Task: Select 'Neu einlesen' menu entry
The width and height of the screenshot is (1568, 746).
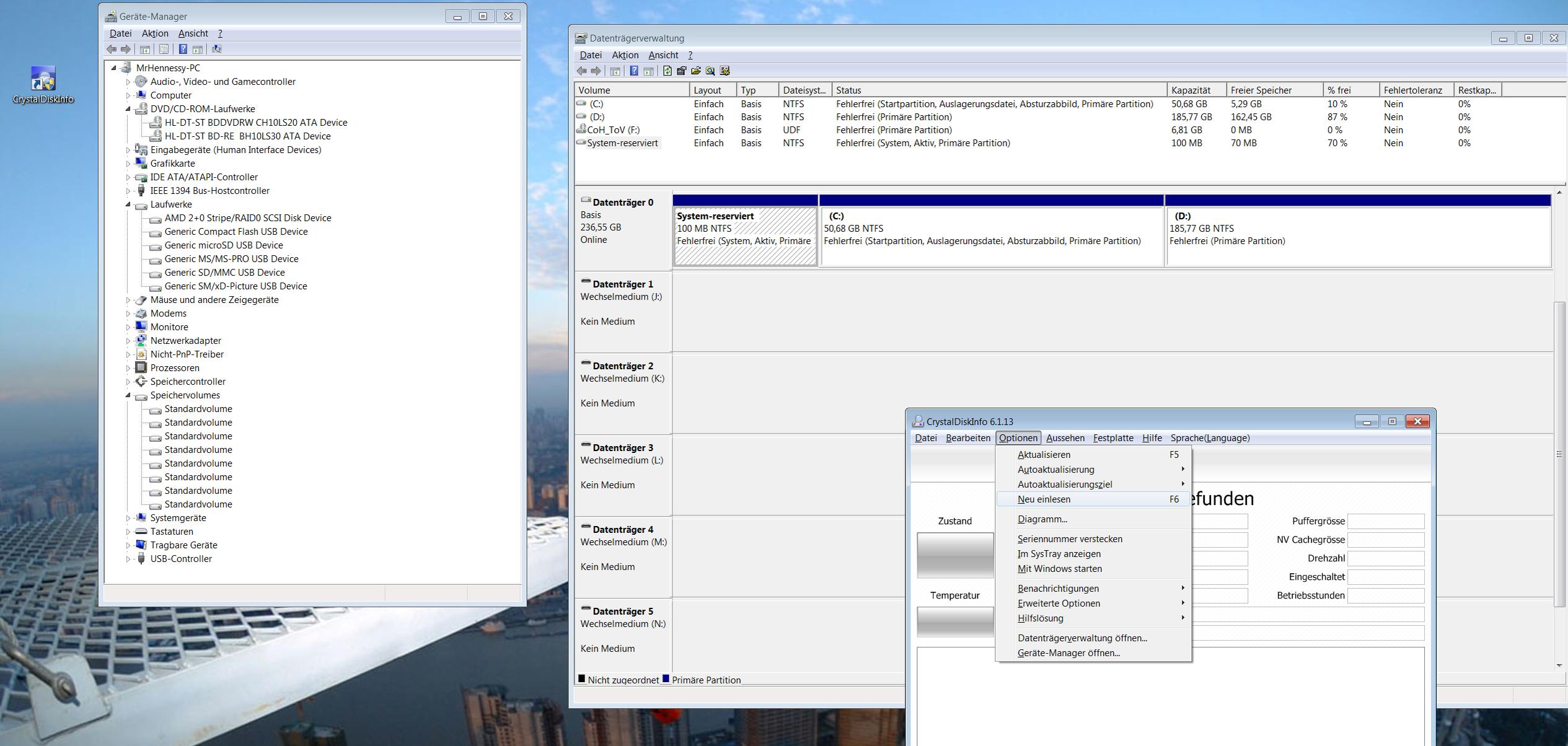Action: coord(1044,499)
